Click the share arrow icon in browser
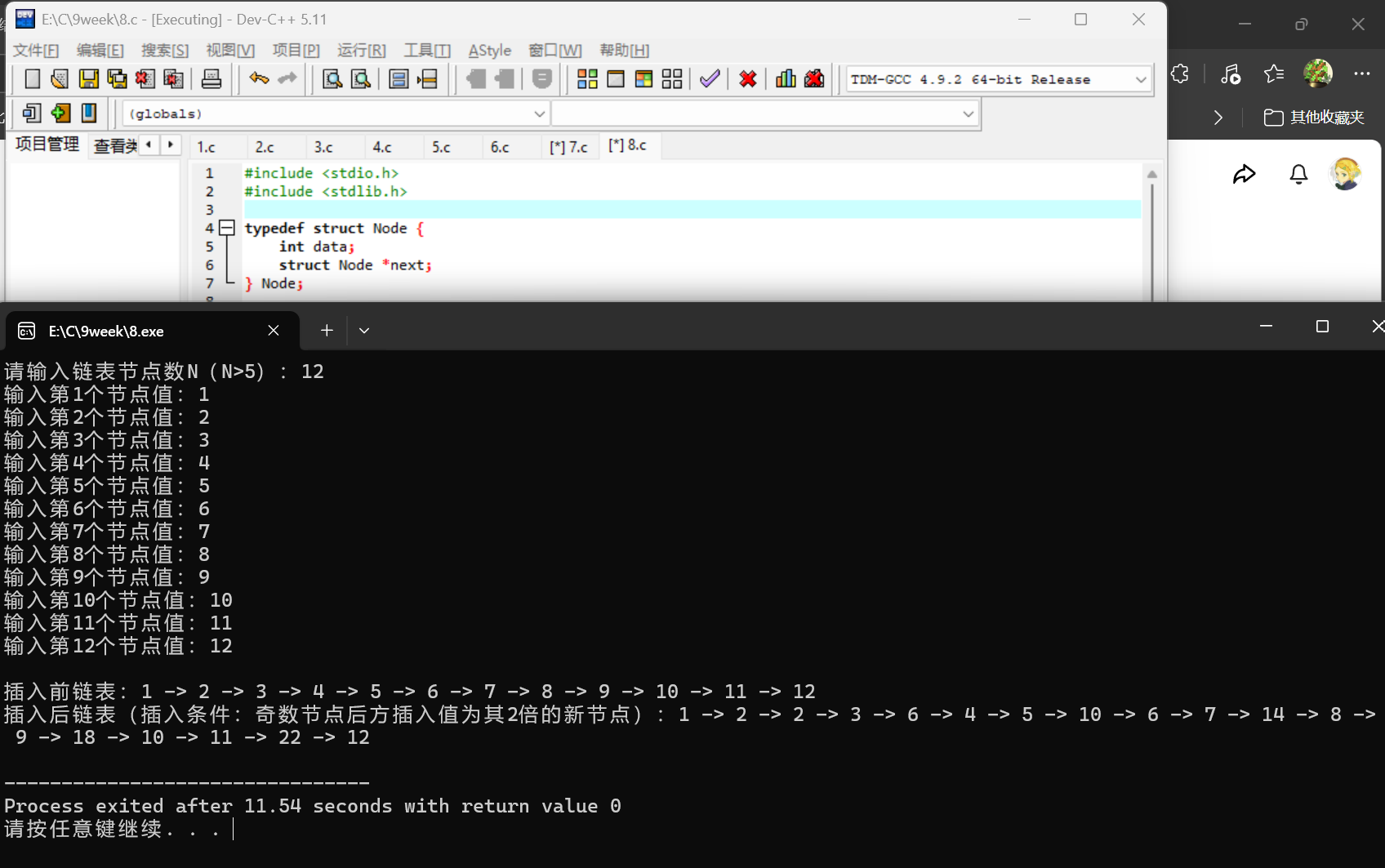Viewport: 1385px width, 868px height. click(x=1244, y=174)
